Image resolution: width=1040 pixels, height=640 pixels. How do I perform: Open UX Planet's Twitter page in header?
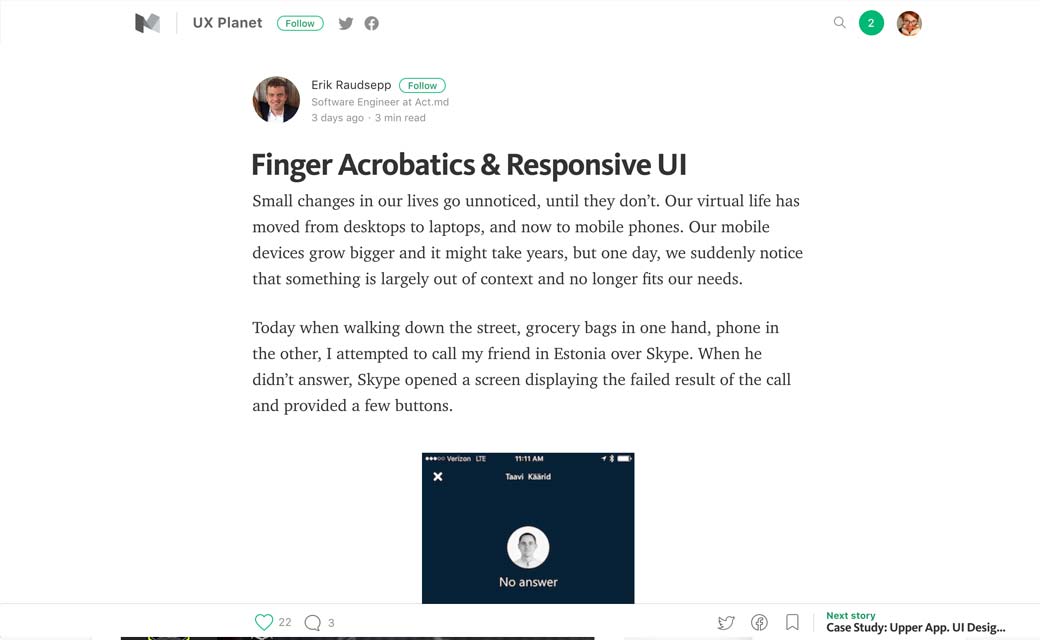pos(346,23)
